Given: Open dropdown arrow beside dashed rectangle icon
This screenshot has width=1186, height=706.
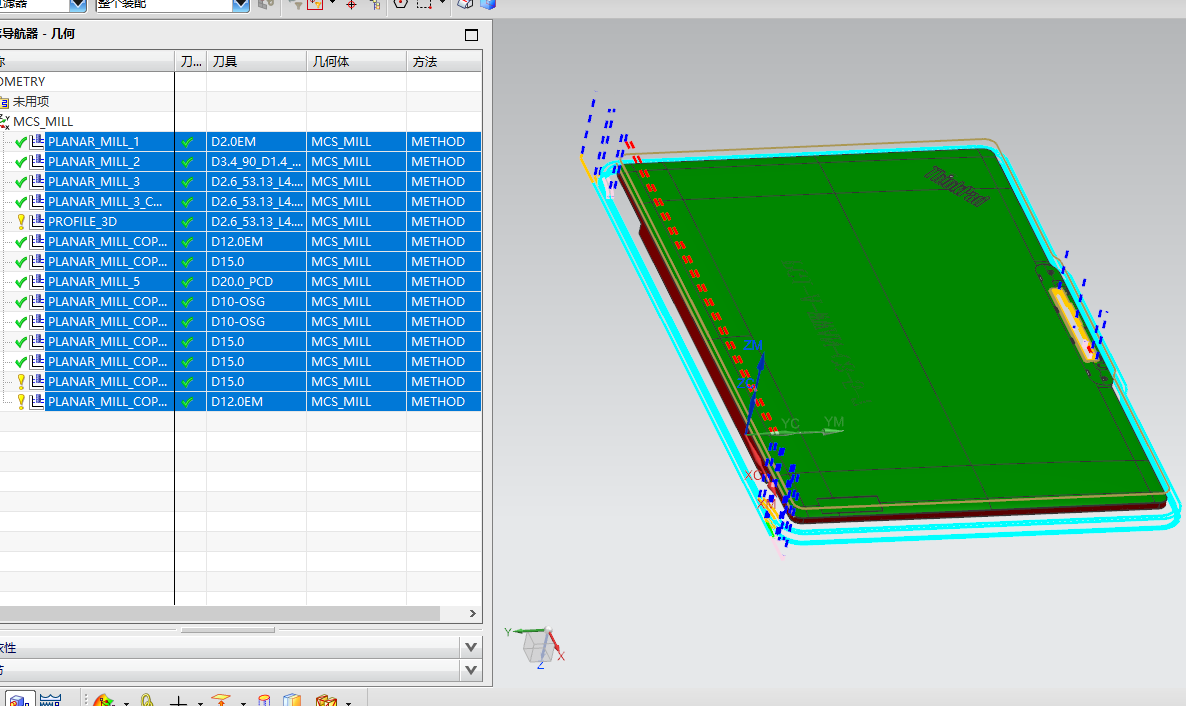Looking at the screenshot, I should (x=442, y=3).
